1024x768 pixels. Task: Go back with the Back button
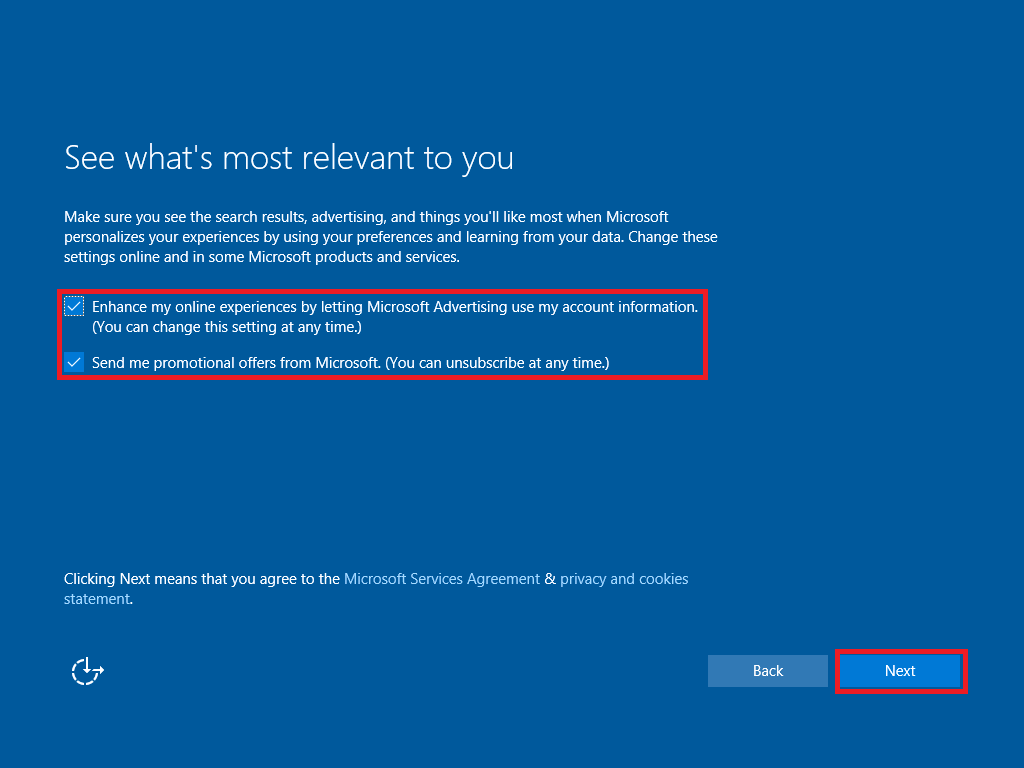(767, 671)
